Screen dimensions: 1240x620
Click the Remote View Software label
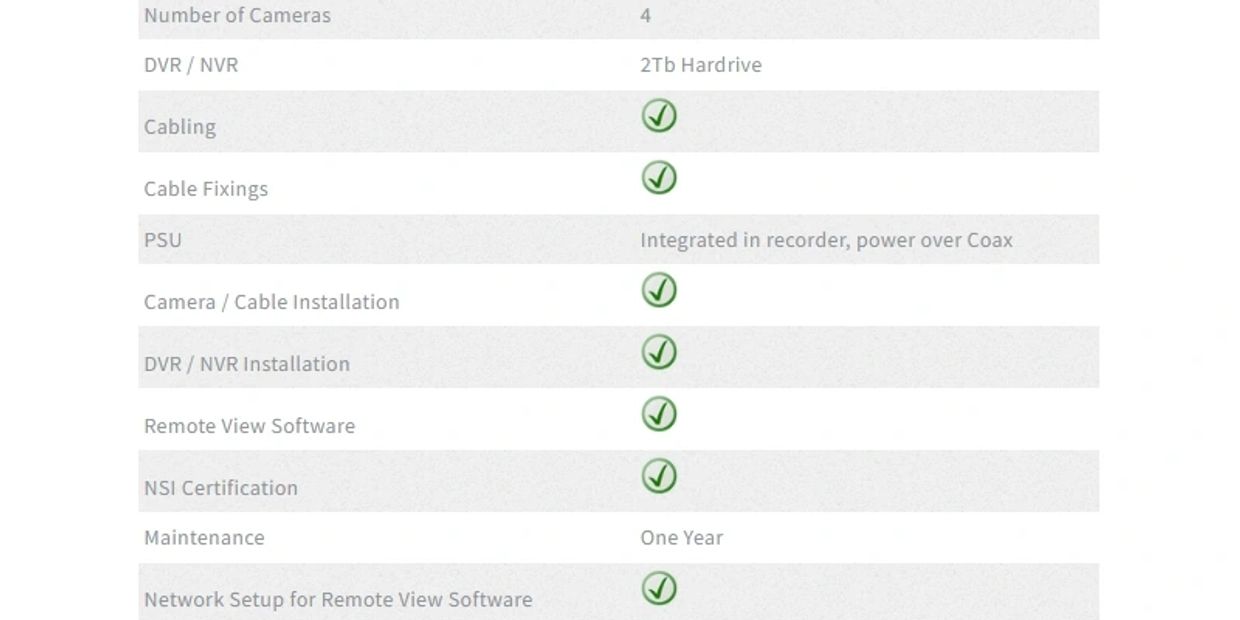tap(249, 426)
